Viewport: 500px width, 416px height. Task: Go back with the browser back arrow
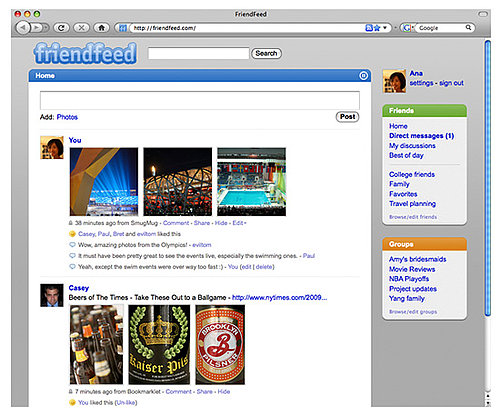click(x=23, y=28)
